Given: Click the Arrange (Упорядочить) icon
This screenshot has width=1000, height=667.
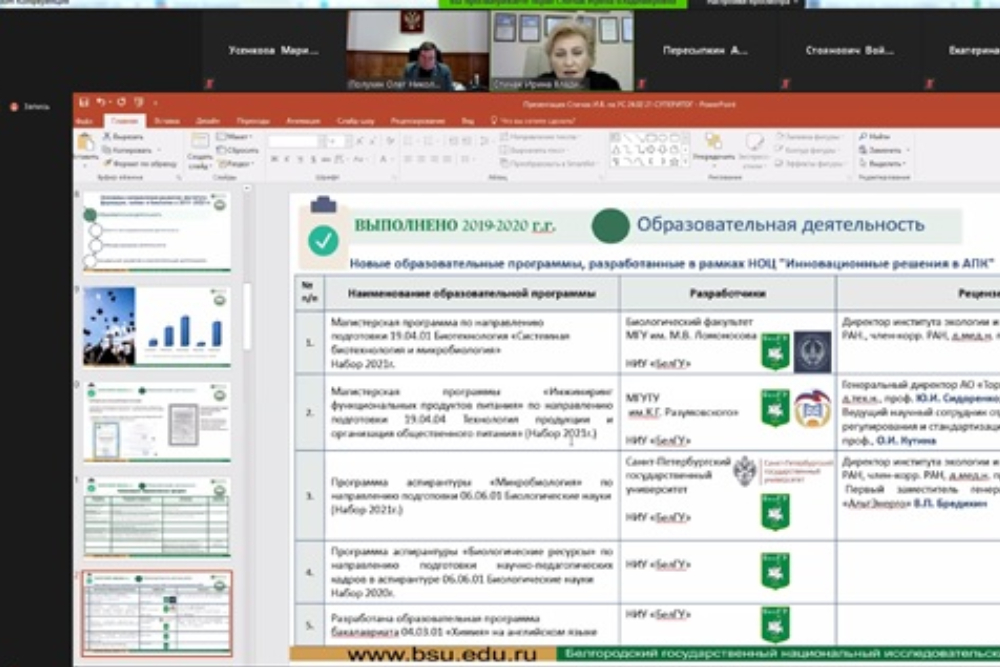Looking at the screenshot, I should coord(713,145).
